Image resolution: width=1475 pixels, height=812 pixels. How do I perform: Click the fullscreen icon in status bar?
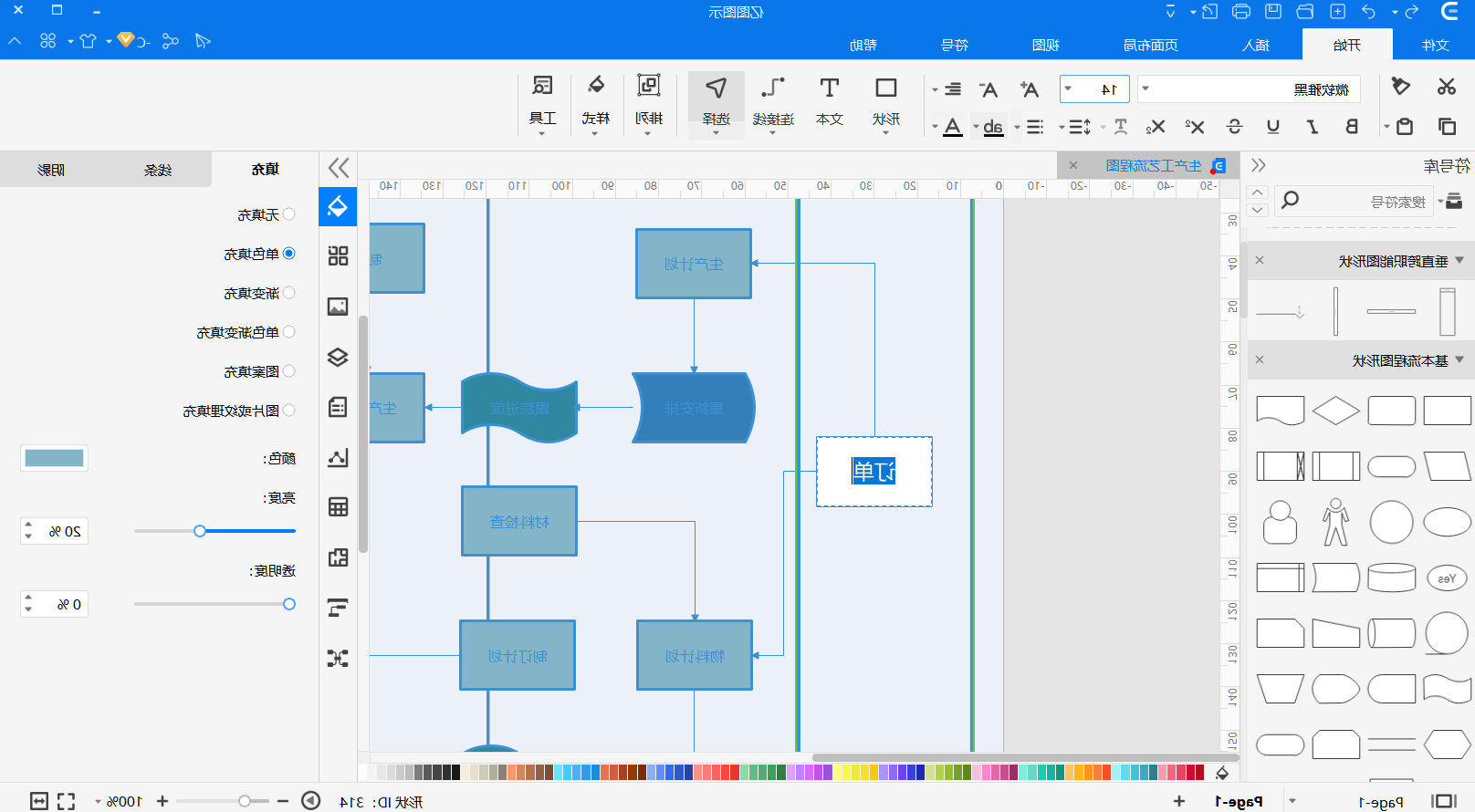pos(66,801)
